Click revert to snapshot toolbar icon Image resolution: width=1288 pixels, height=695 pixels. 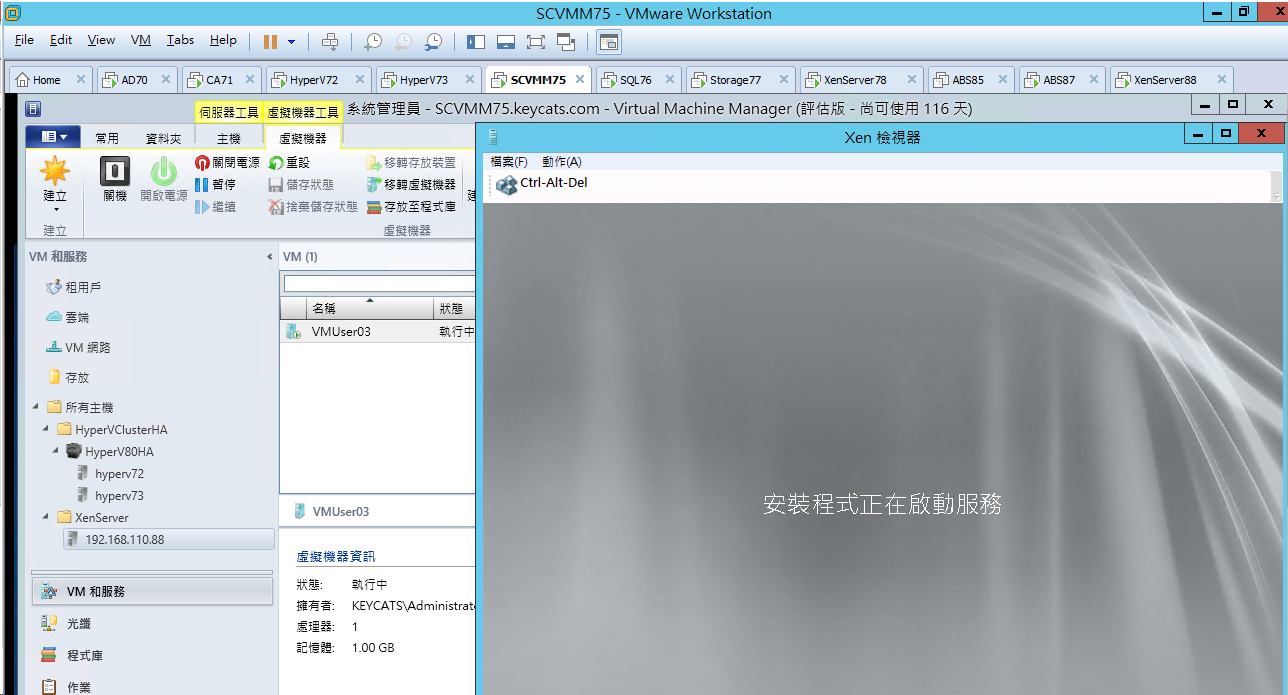(403, 41)
